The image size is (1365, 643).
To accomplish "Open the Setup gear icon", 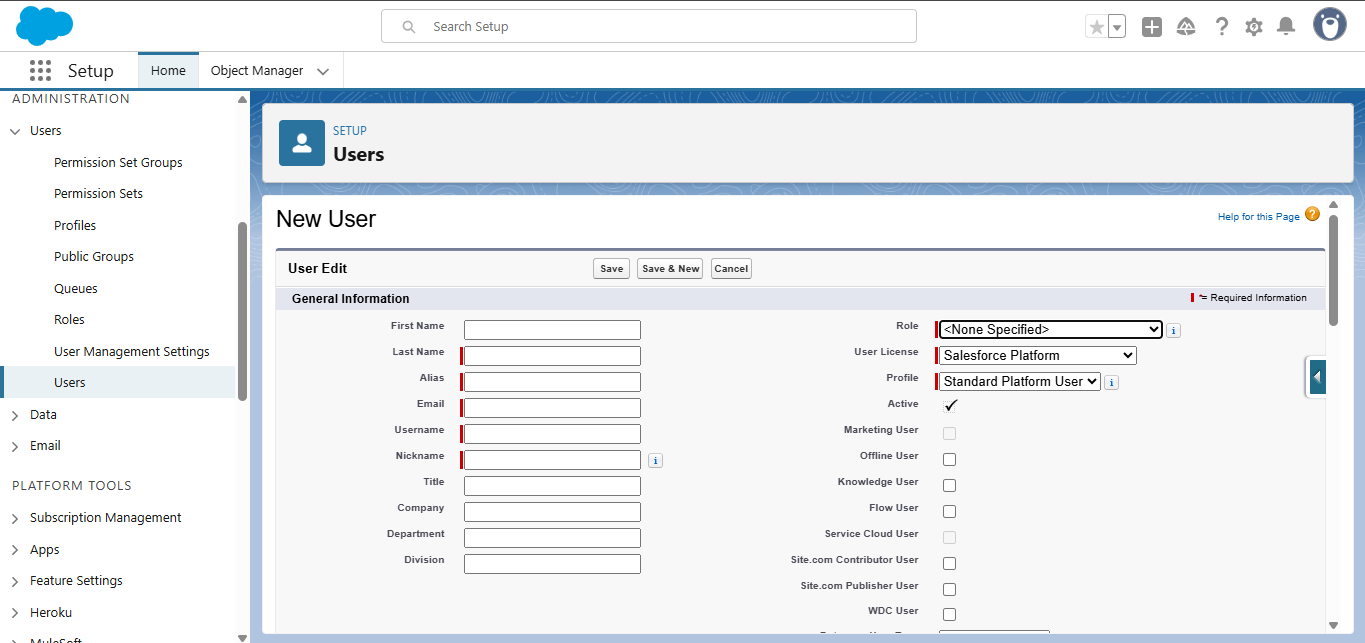I will point(1254,27).
